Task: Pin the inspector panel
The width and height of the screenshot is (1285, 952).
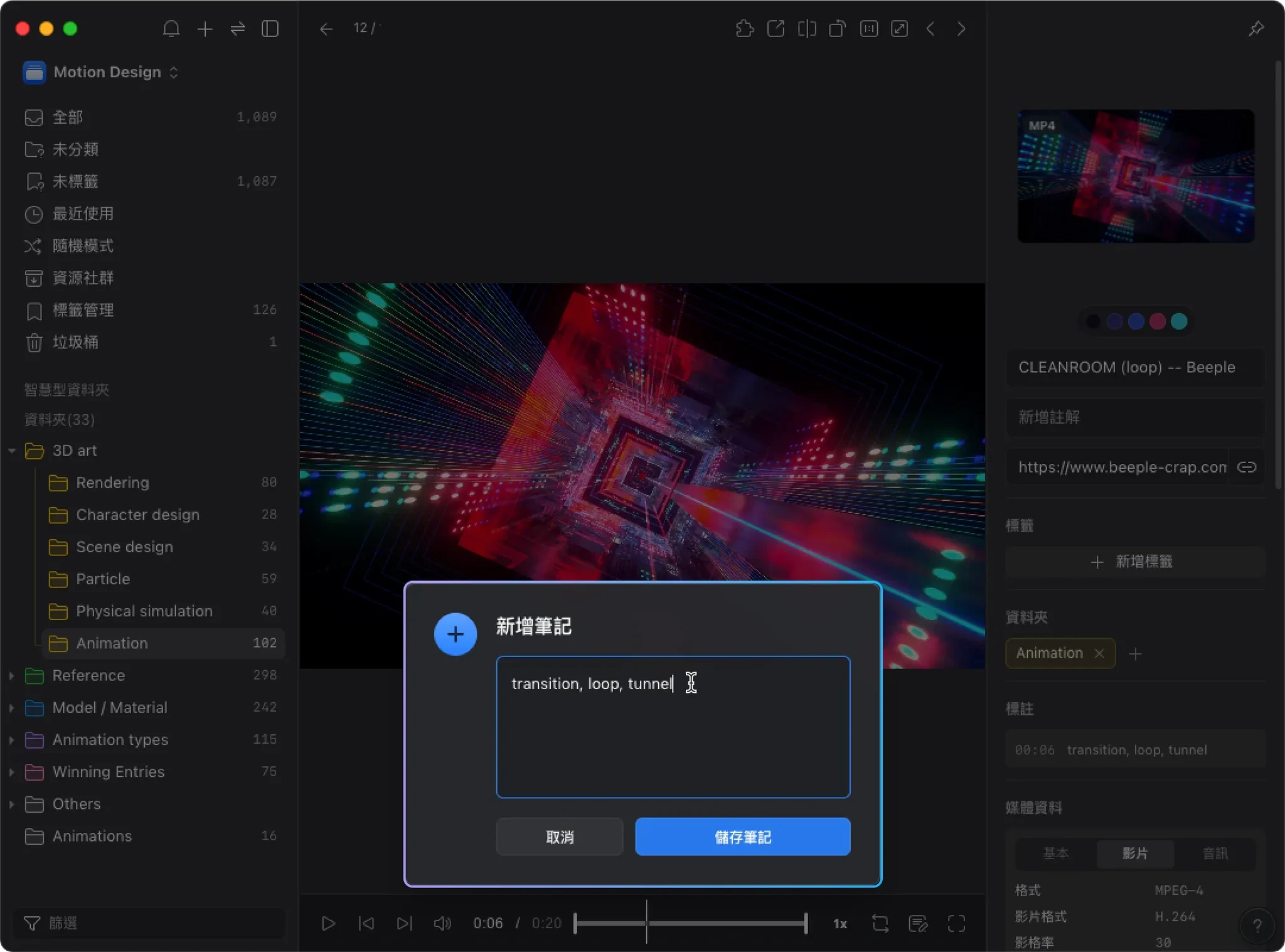Action: pos(1256,29)
